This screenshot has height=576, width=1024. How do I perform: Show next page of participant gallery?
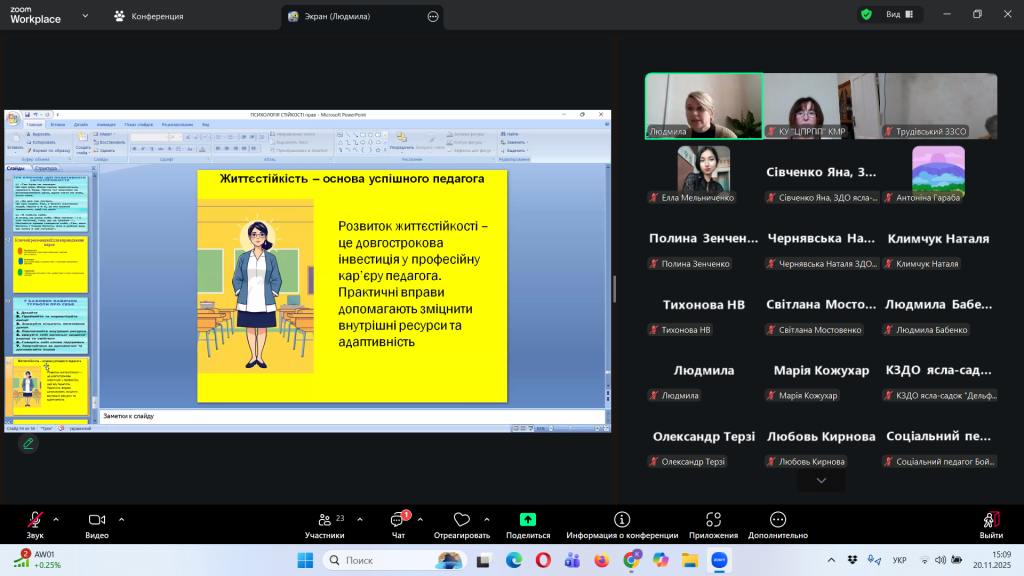click(x=821, y=481)
